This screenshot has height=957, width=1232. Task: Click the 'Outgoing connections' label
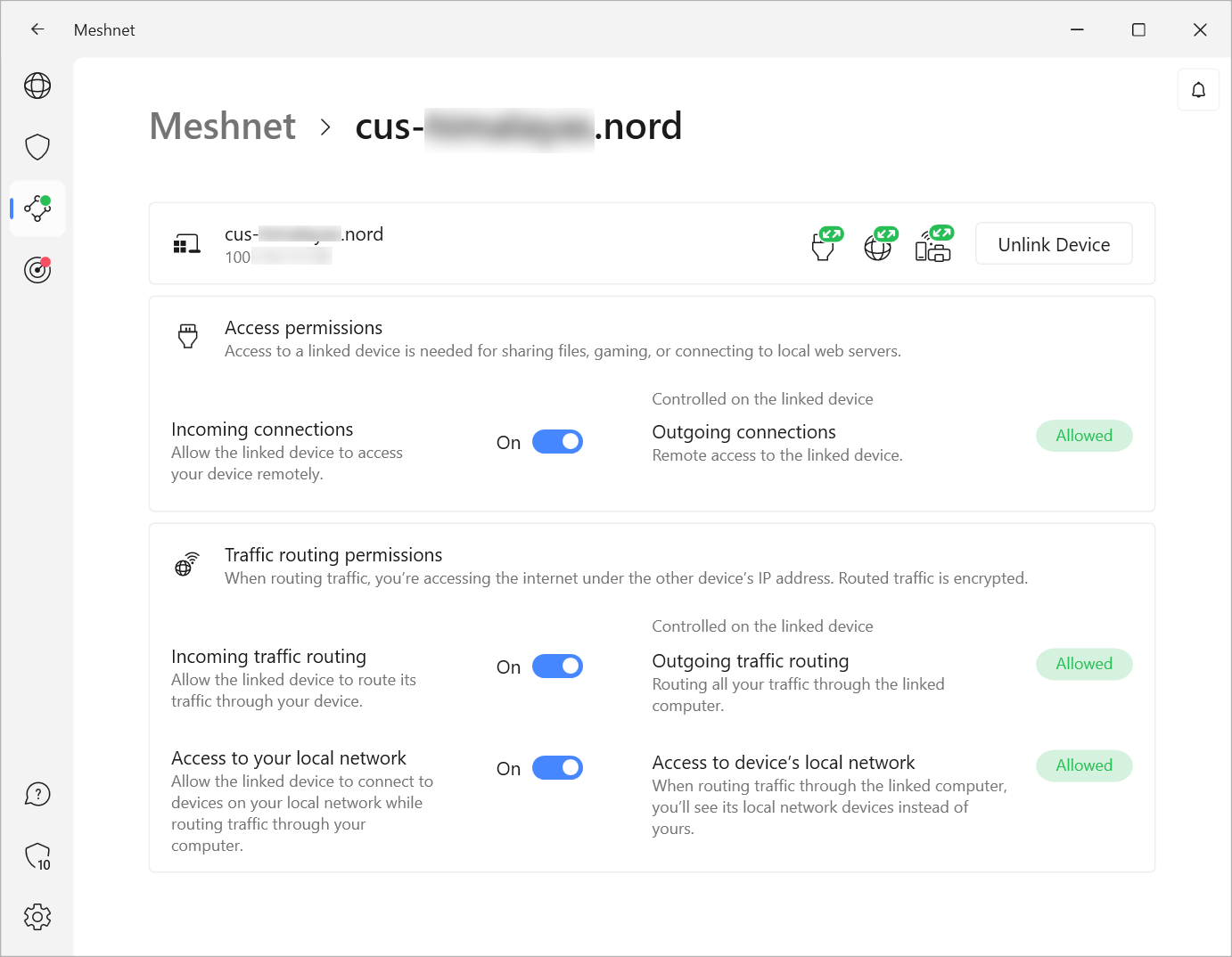click(x=744, y=432)
